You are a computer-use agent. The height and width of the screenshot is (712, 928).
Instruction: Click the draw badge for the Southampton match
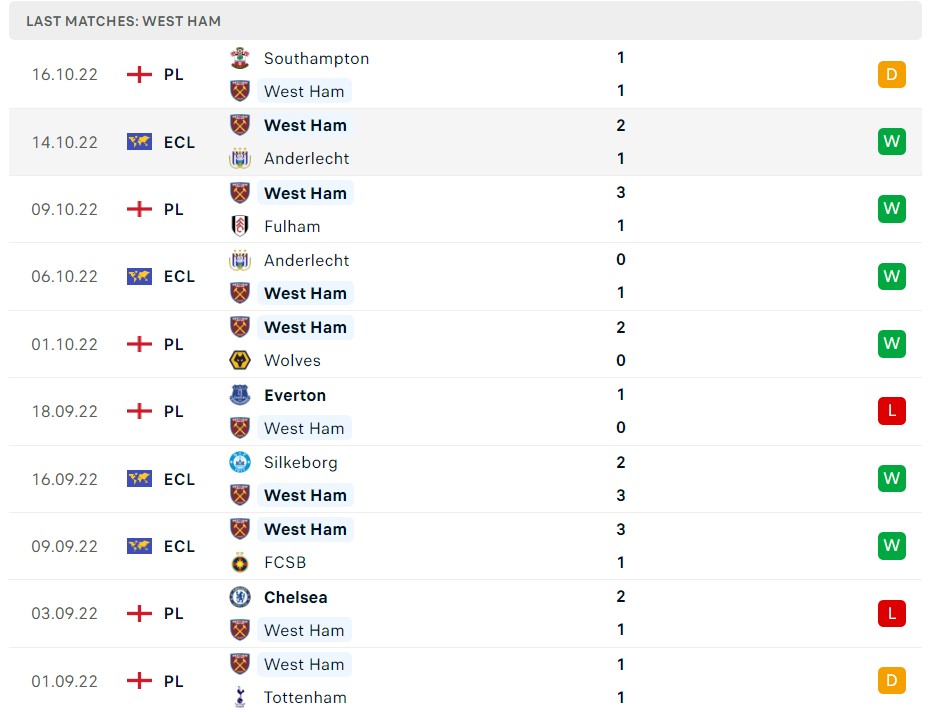(x=891, y=74)
